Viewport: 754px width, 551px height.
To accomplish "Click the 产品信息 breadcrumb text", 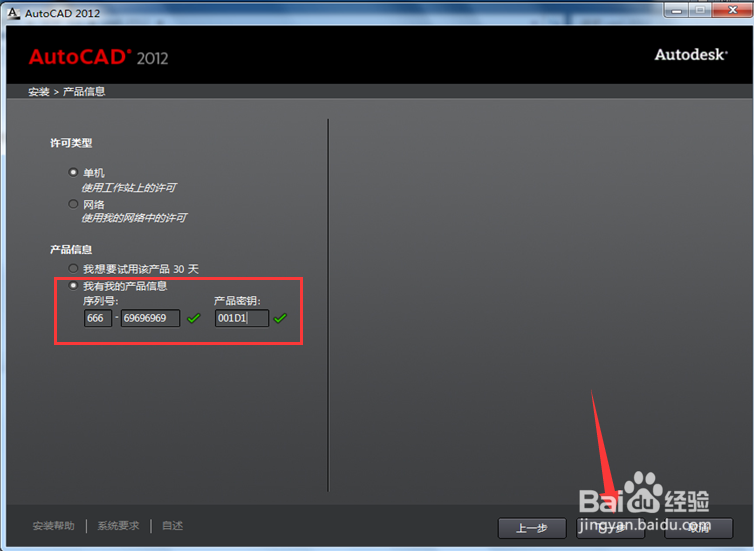I will (84, 91).
